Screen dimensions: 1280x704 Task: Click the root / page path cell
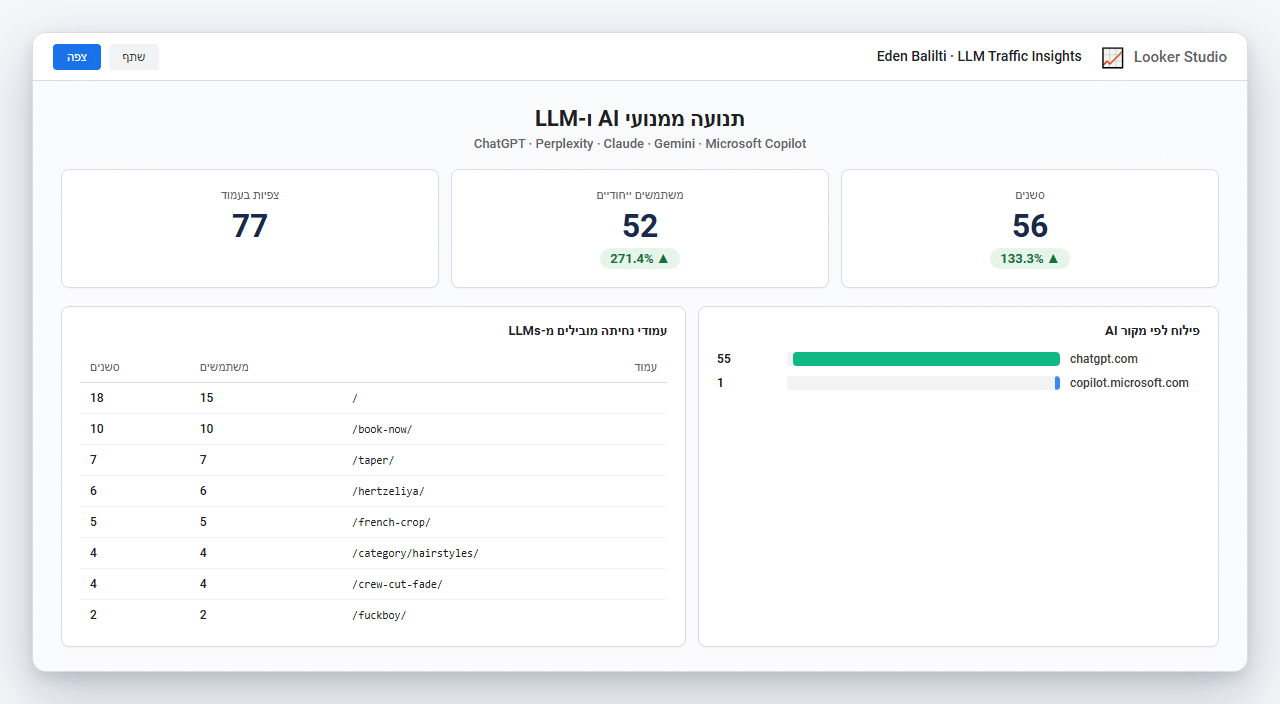click(355, 398)
